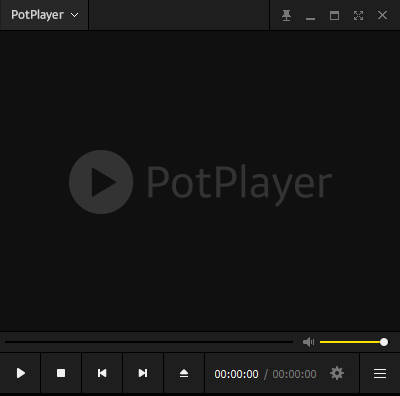Click the playback seek bar
The image size is (400, 396).
tap(149, 342)
